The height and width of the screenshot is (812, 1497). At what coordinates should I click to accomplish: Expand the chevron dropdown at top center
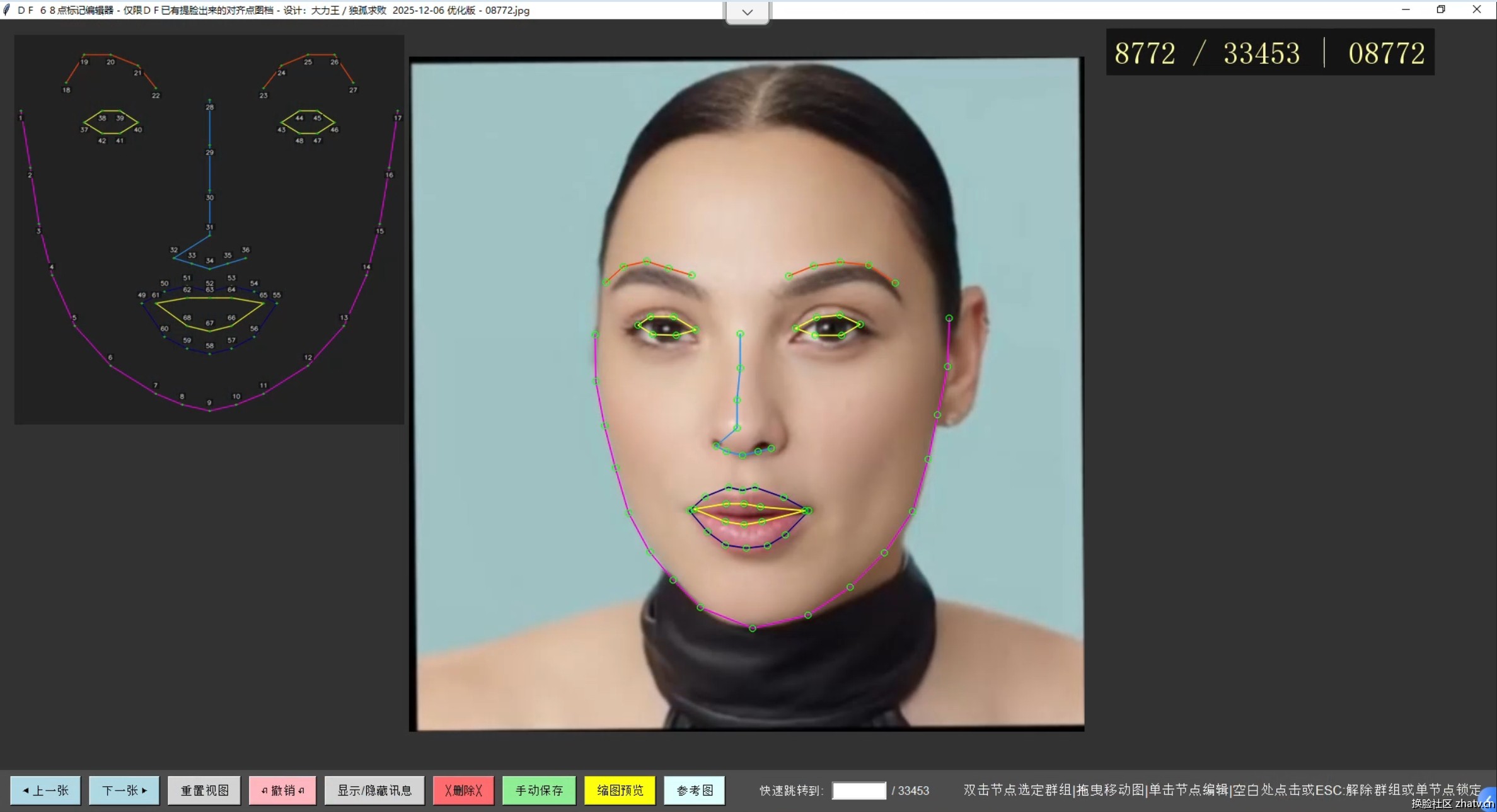[747, 12]
